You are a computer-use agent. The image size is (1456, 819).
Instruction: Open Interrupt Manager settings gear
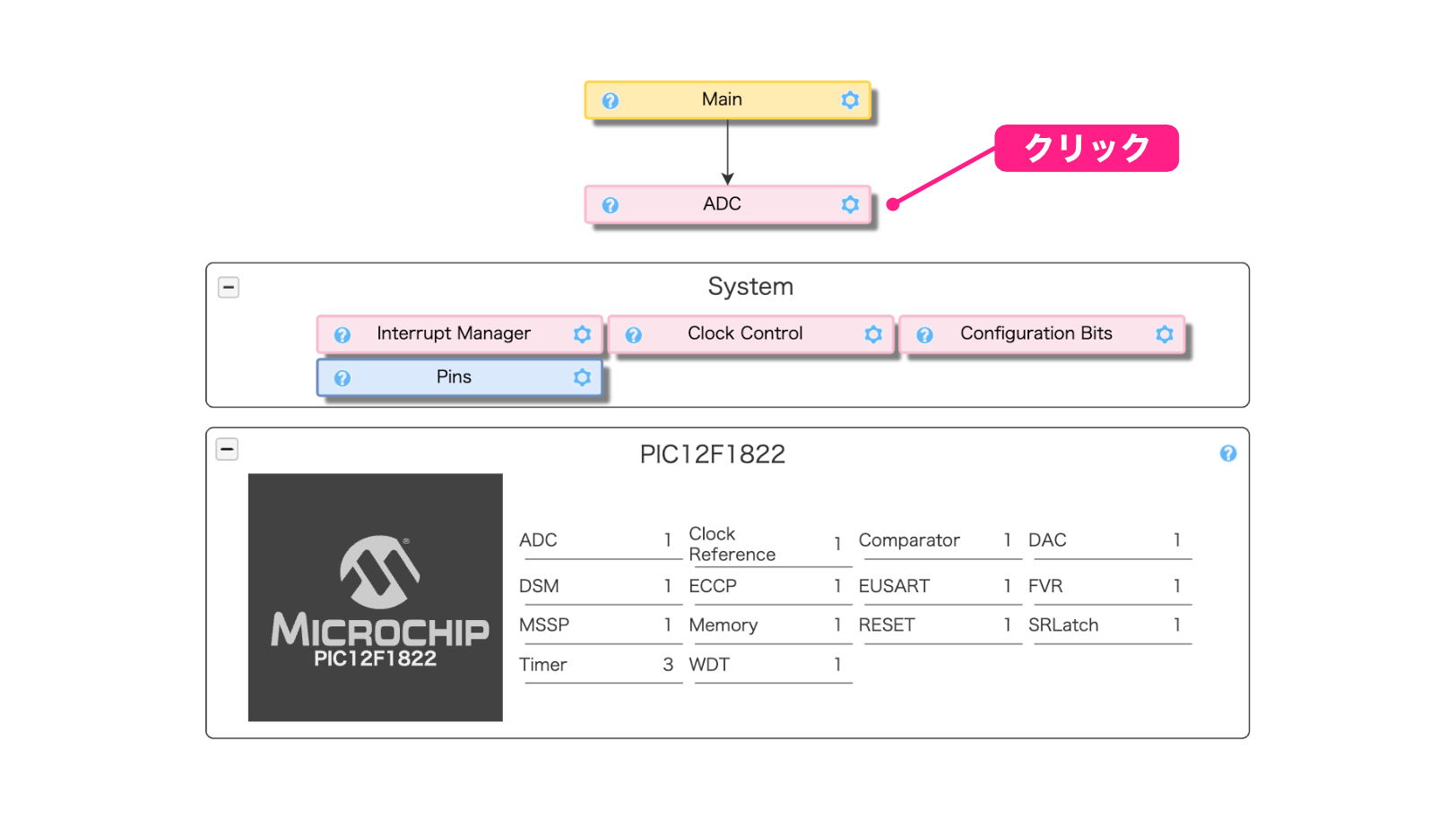582,334
